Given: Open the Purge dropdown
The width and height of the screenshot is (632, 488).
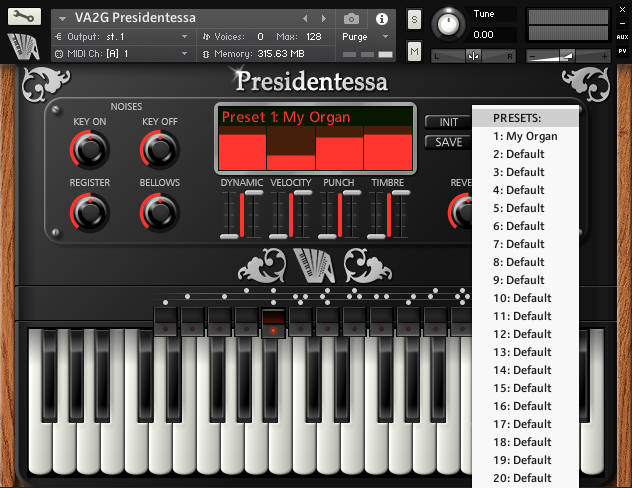Looking at the screenshot, I should tap(365, 36).
